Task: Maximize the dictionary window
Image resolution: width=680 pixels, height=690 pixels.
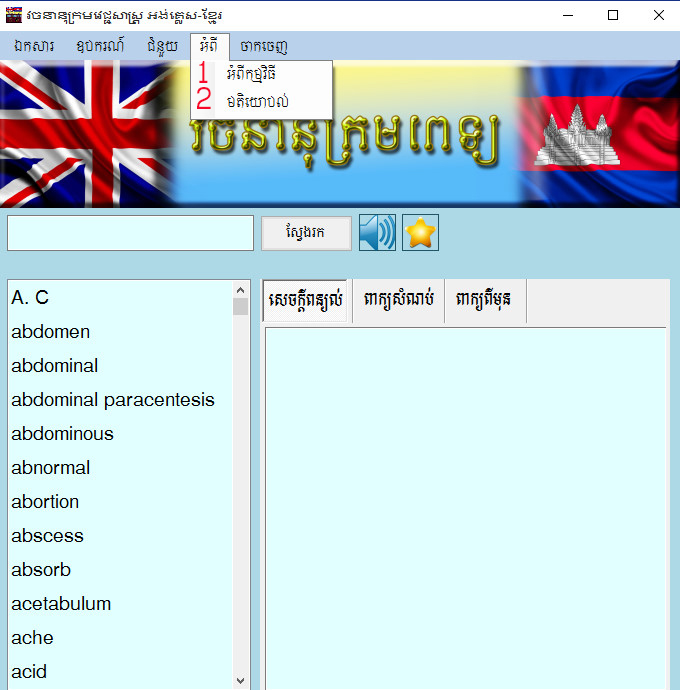Action: [x=613, y=15]
